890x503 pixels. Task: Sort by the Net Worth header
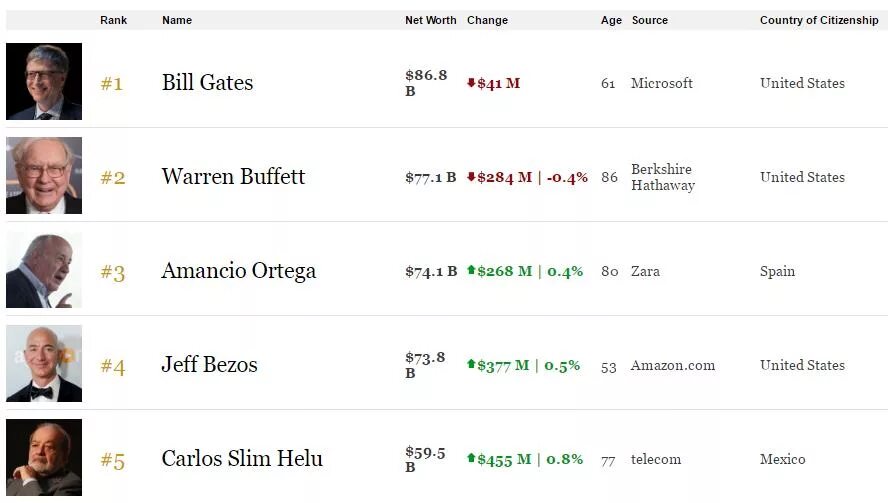click(x=430, y=20)
